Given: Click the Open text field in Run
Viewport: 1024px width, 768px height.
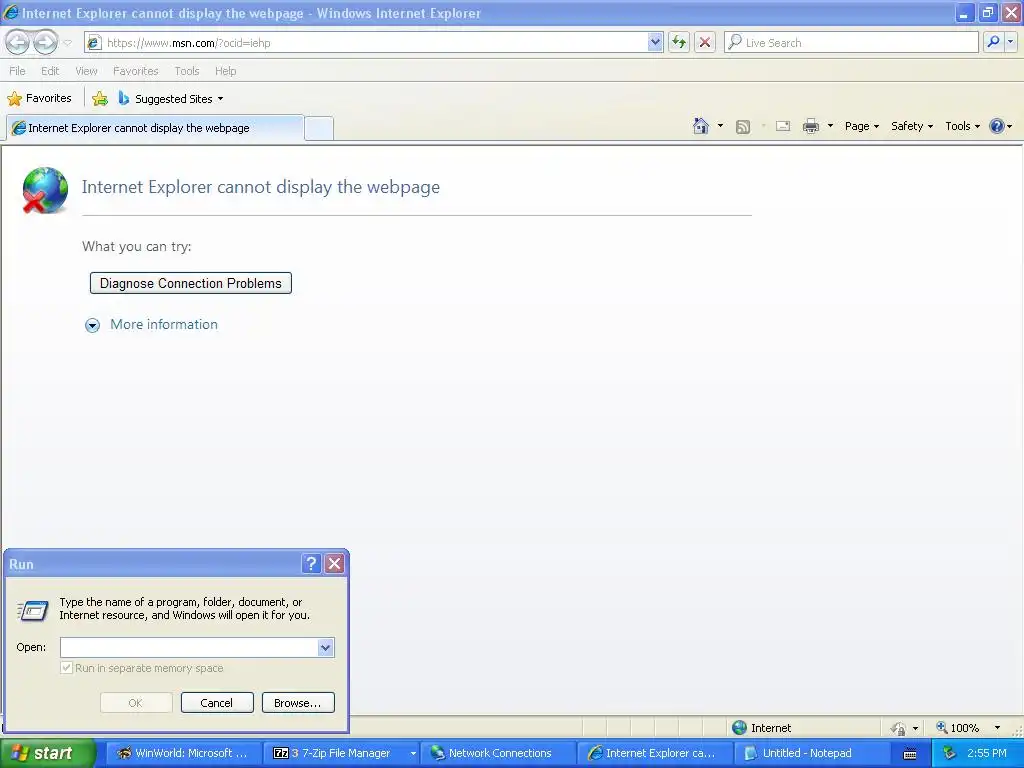Looking at the screenshot, I should [189, 647].
